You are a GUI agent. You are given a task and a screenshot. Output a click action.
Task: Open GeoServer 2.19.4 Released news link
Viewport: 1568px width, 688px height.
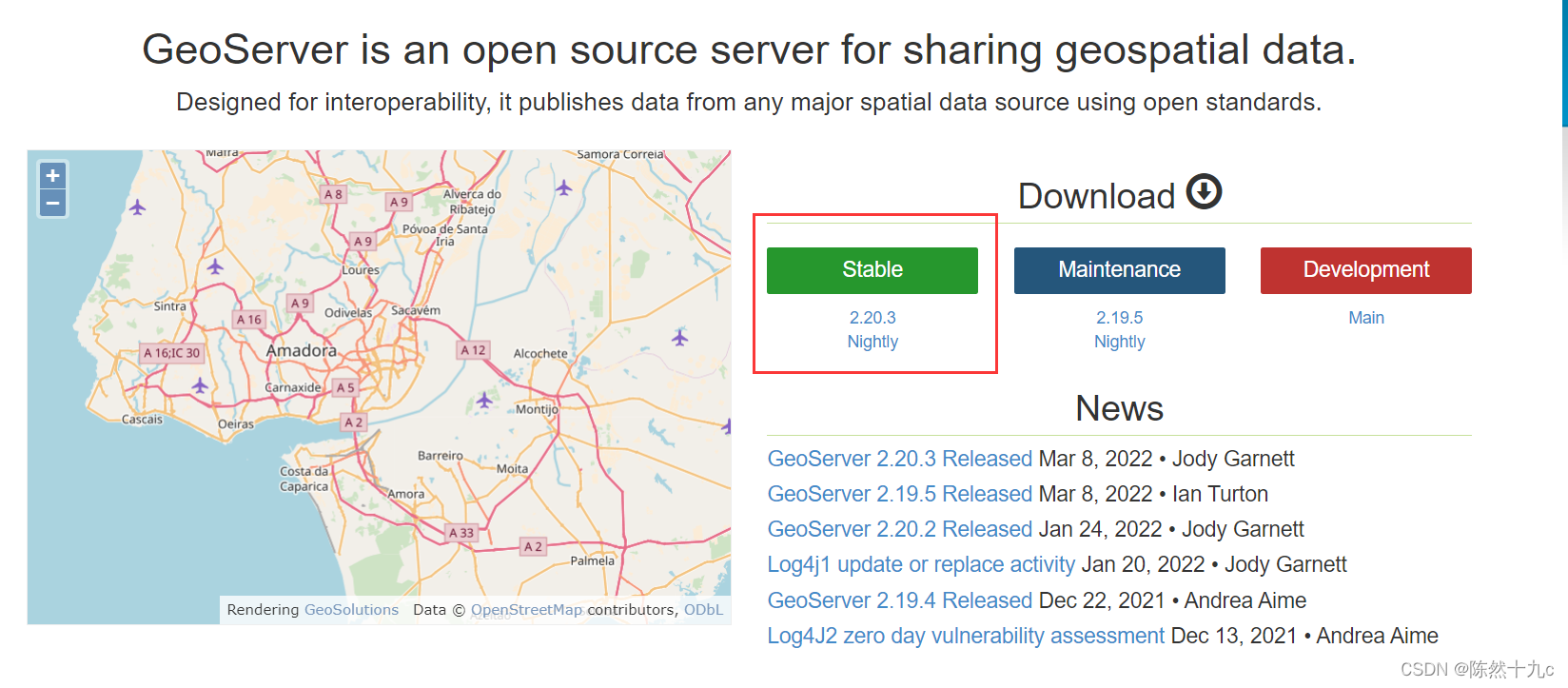900,600
